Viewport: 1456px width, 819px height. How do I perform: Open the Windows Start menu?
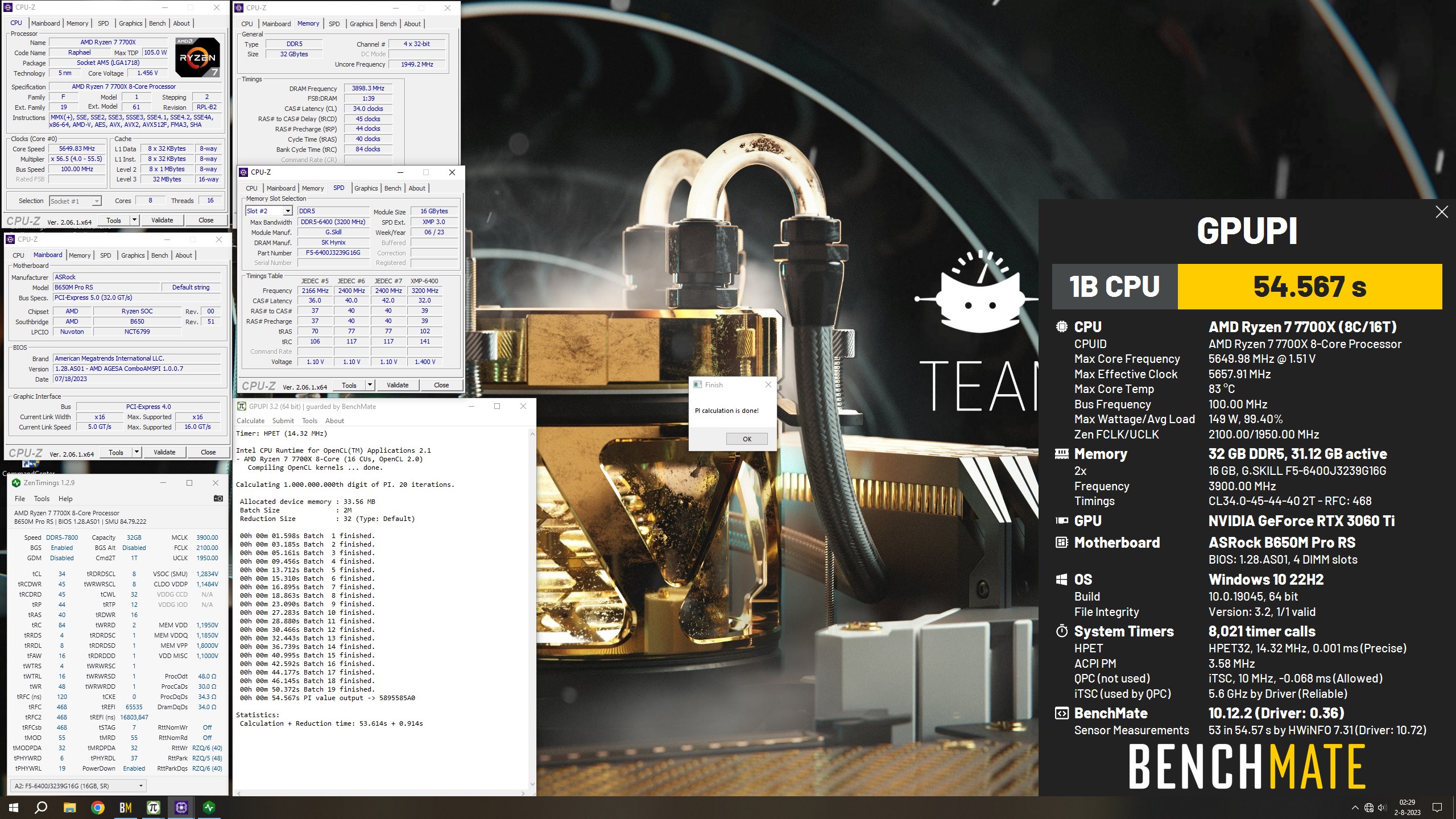[x=14, y=807]
